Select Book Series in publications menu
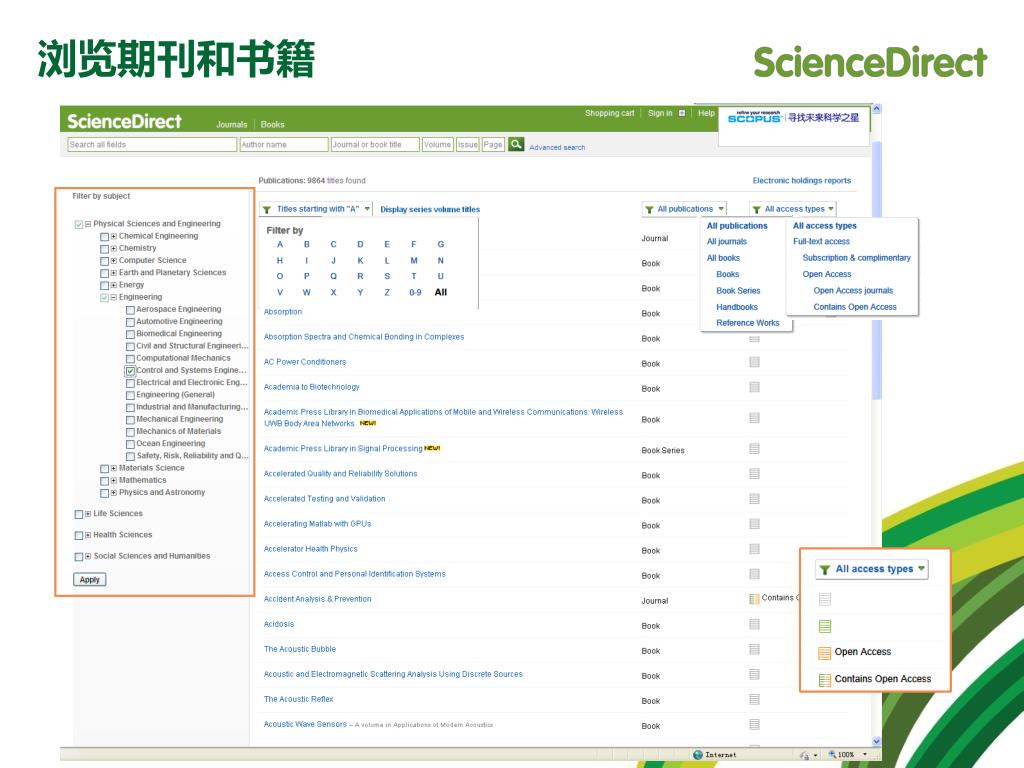The width and height of the screenshot is (1024, 768). tap(738, 291)
